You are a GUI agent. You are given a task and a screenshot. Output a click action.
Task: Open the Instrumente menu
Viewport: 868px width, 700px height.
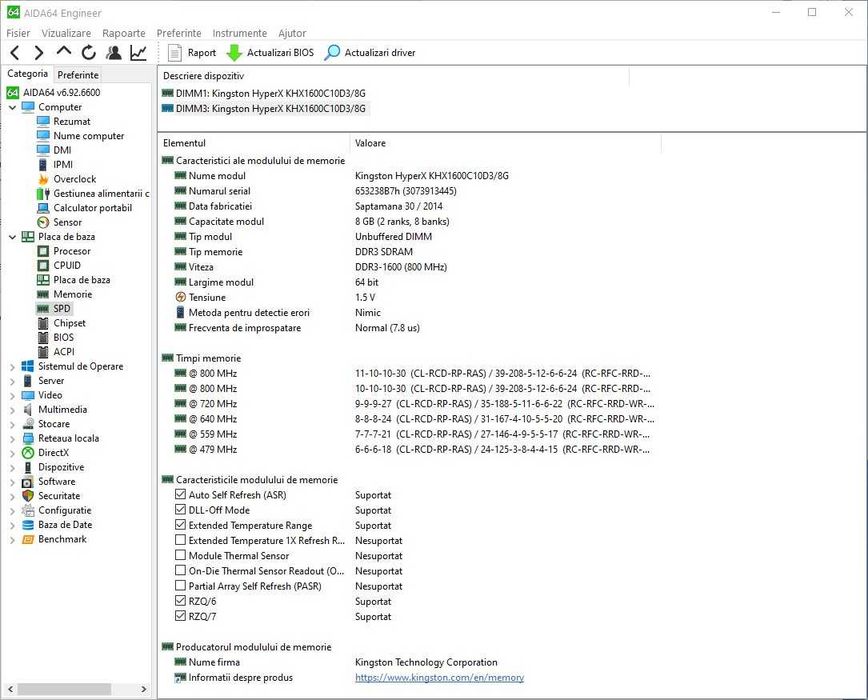[239, 33]
